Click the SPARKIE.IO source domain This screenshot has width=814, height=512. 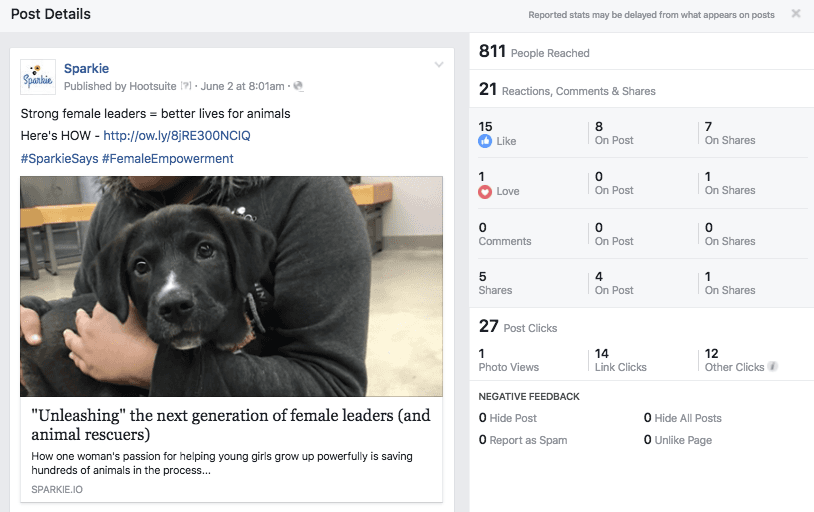pyautogui.click(x=58, y=490)
